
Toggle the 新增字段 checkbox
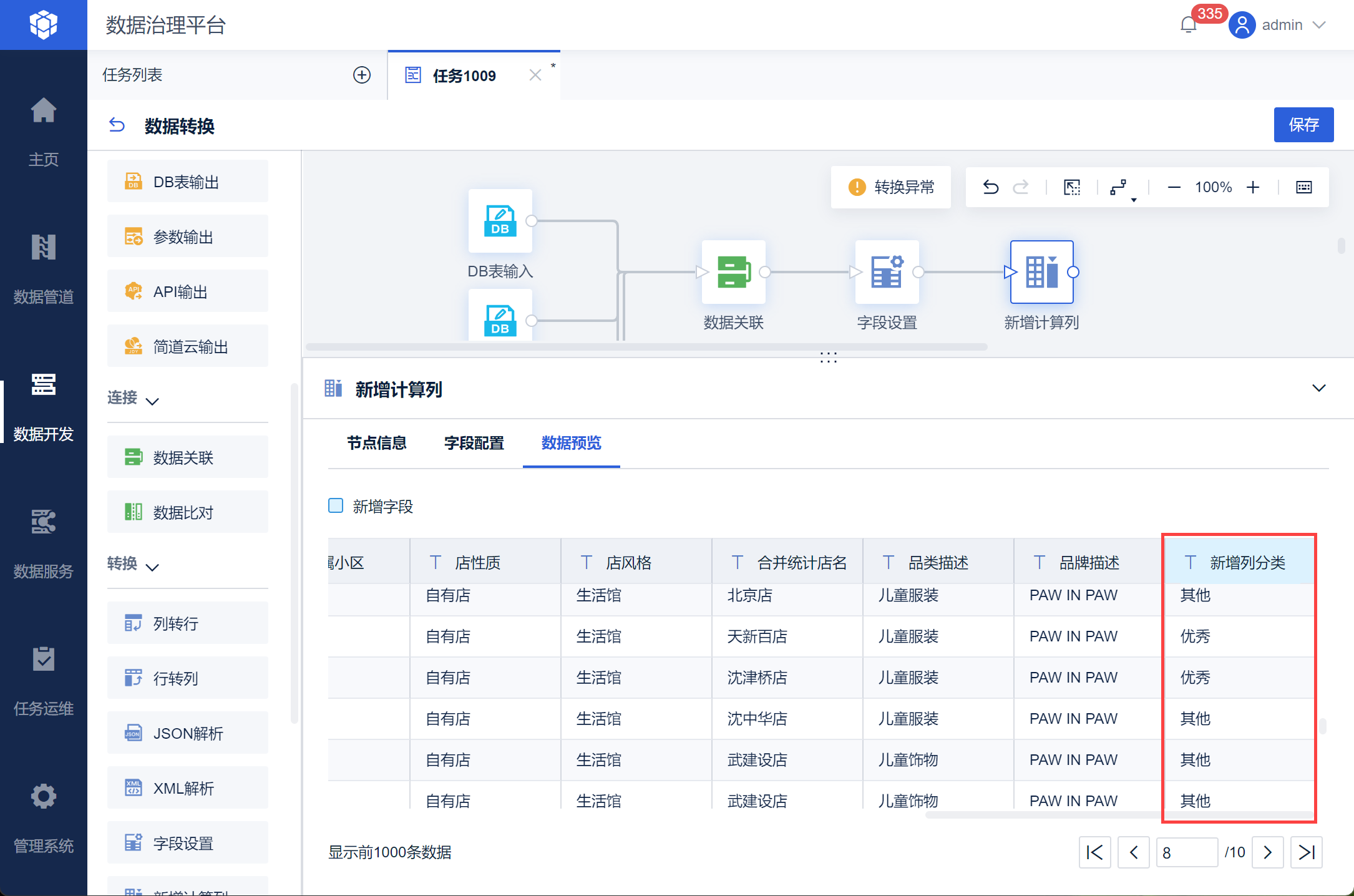pos(336,505)
